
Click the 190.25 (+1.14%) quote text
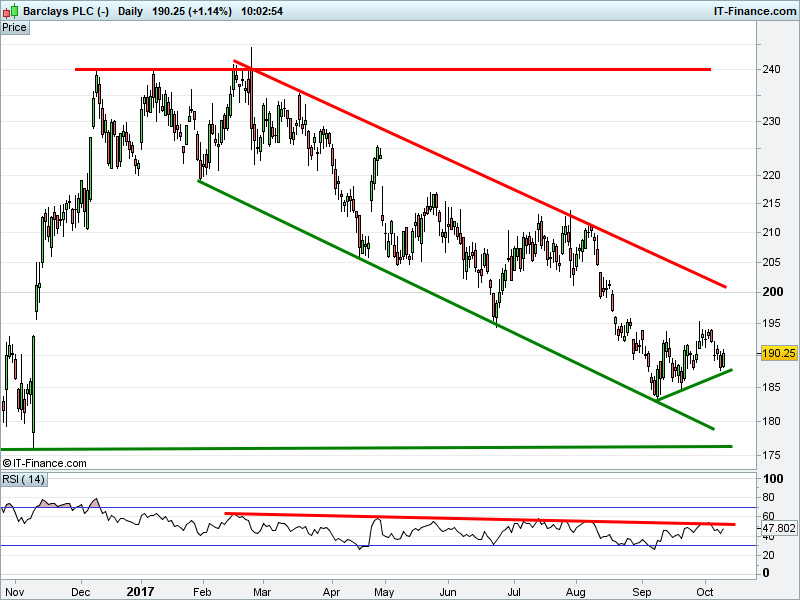coord(192,11)
